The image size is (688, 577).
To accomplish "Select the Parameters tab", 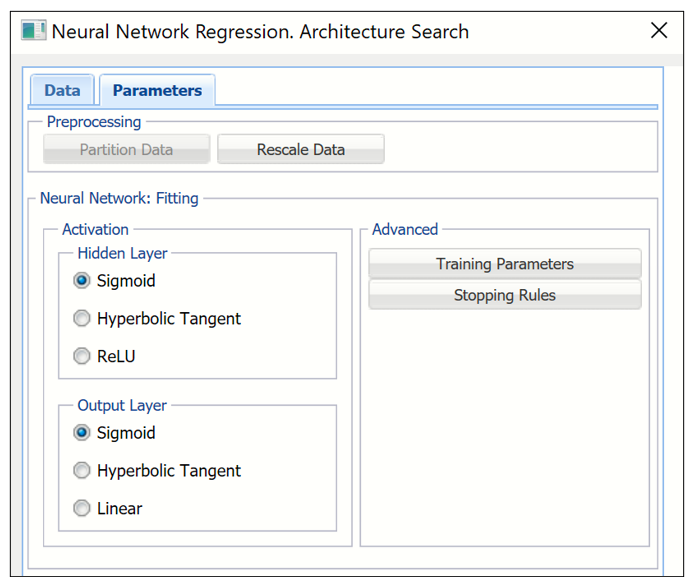I will 157,90.
